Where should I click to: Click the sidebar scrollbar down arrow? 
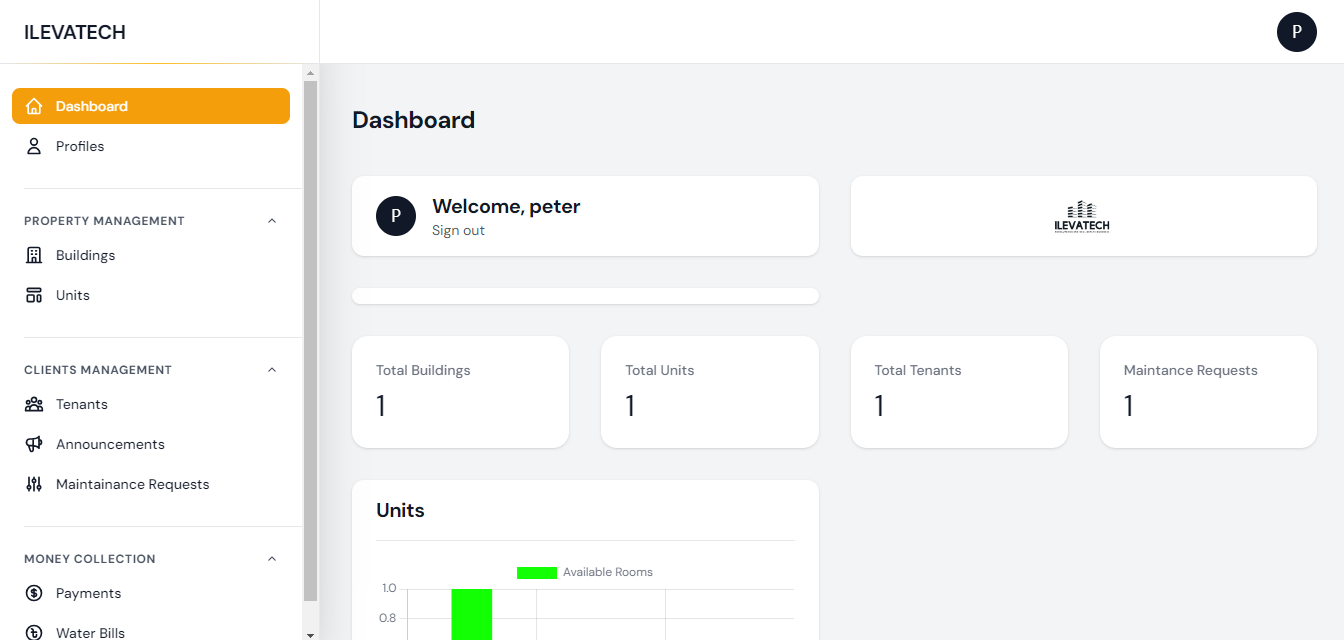310,633
